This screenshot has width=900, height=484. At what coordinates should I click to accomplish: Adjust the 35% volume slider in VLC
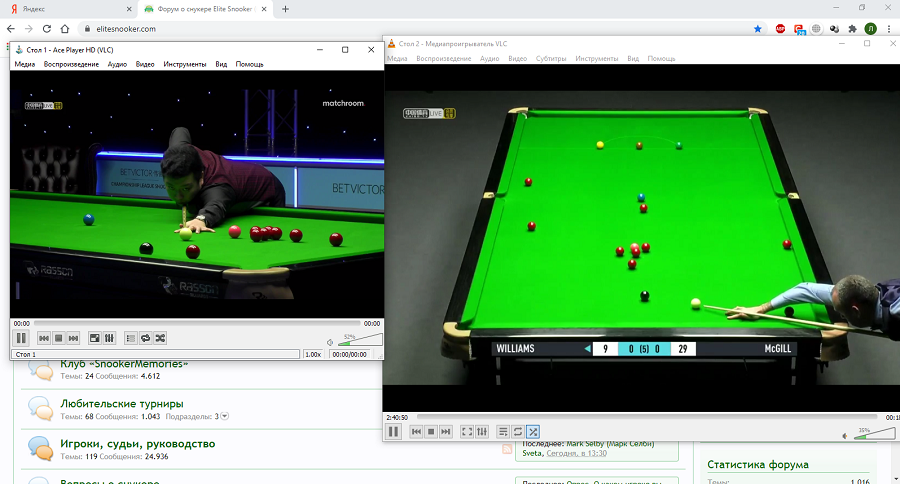(873, 433)
